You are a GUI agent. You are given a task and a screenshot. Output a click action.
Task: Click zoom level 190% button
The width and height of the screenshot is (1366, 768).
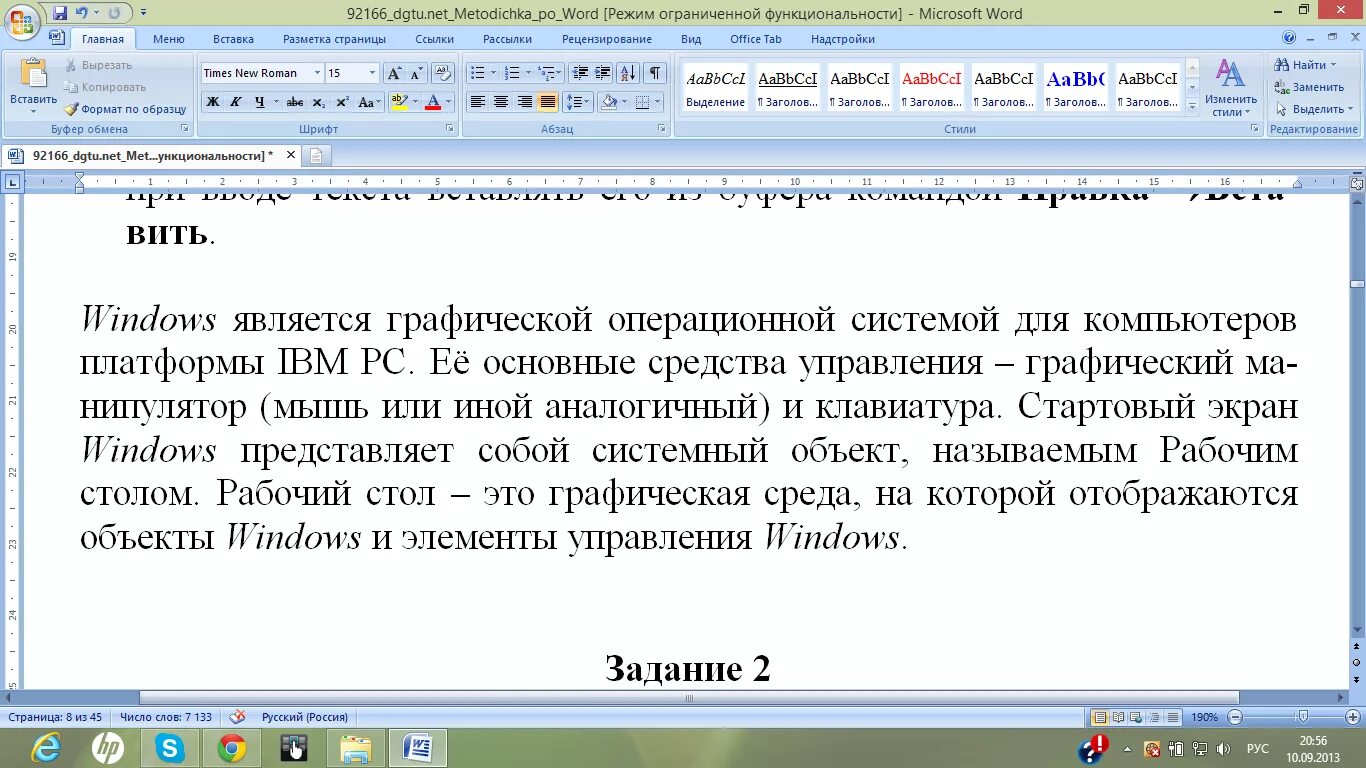(x=1204, y=717)
